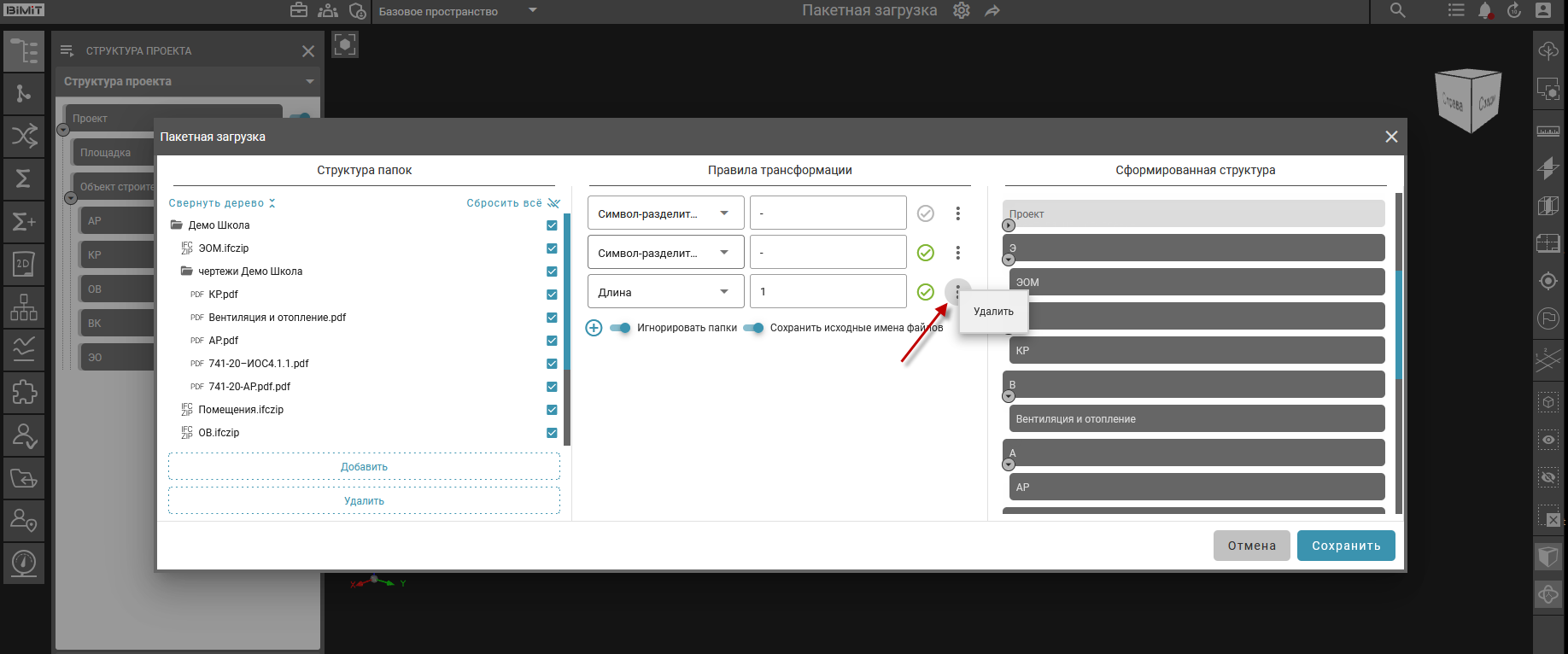This screenshot has height=654, width=1568.
Task: Click the 3D view orientation cube
Action: pos(1469,101)
